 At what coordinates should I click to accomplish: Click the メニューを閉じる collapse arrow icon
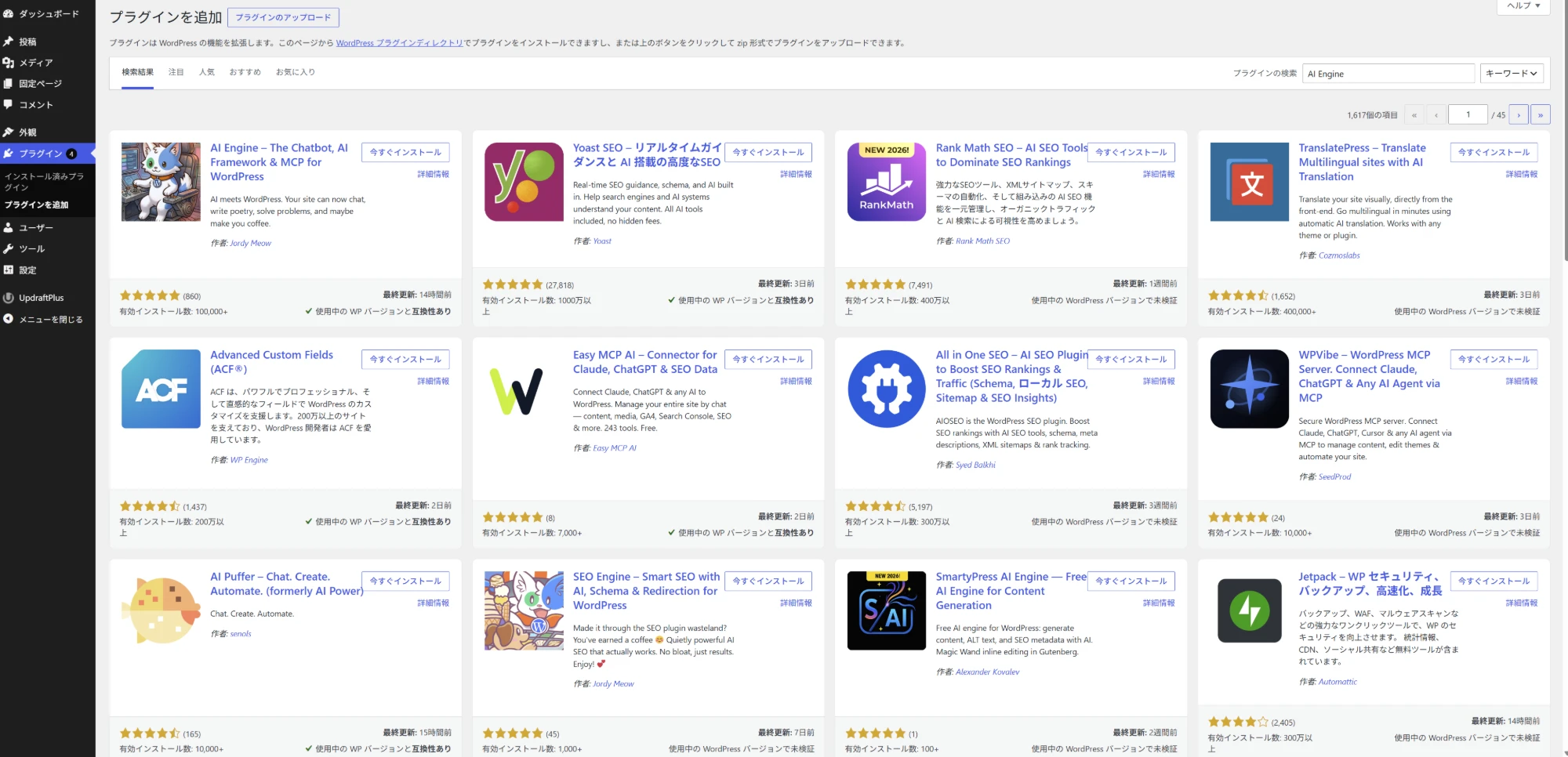coord(9,319)
